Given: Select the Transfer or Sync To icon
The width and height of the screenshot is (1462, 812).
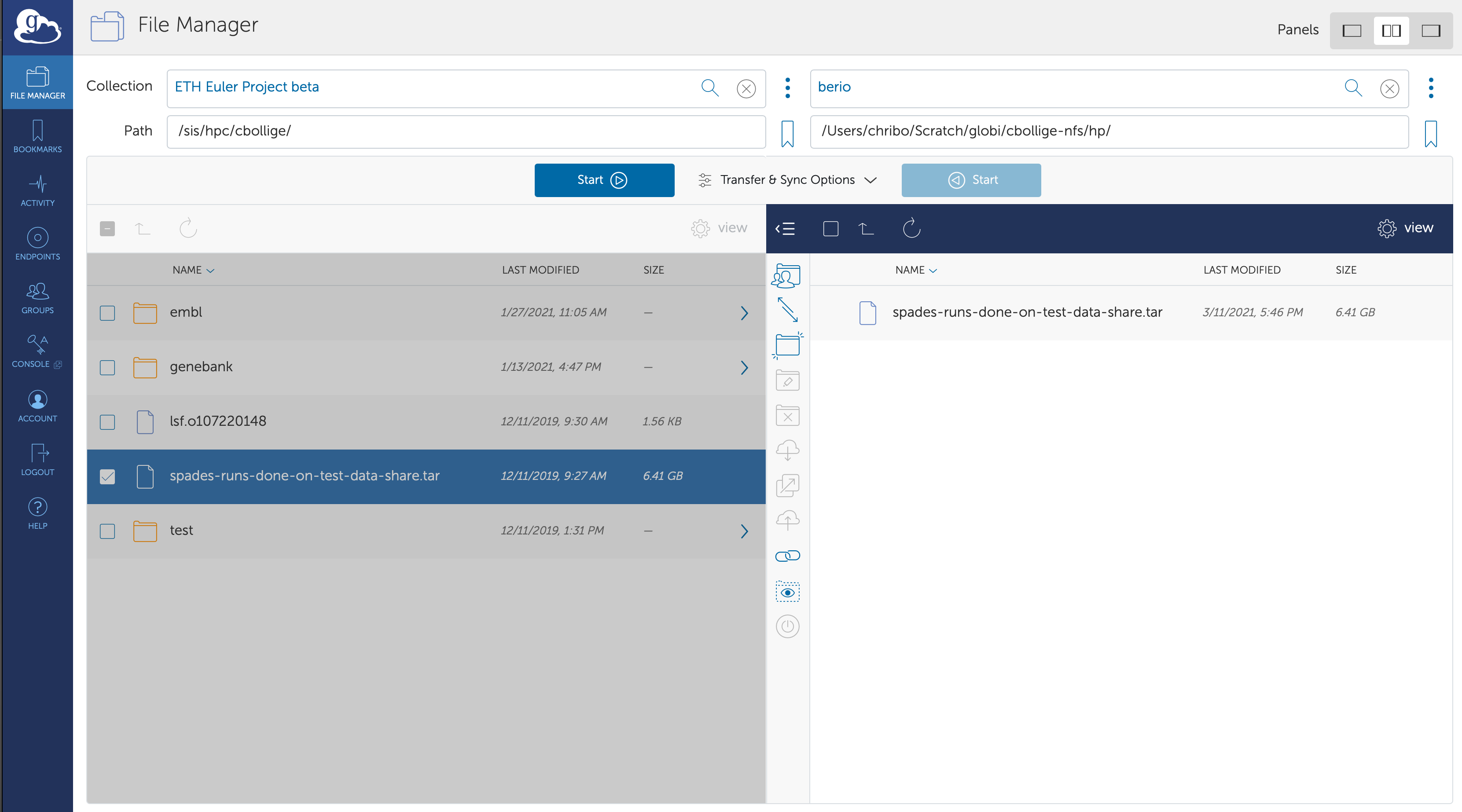Looking at the screenshot, I should click(x=787, y=311).
